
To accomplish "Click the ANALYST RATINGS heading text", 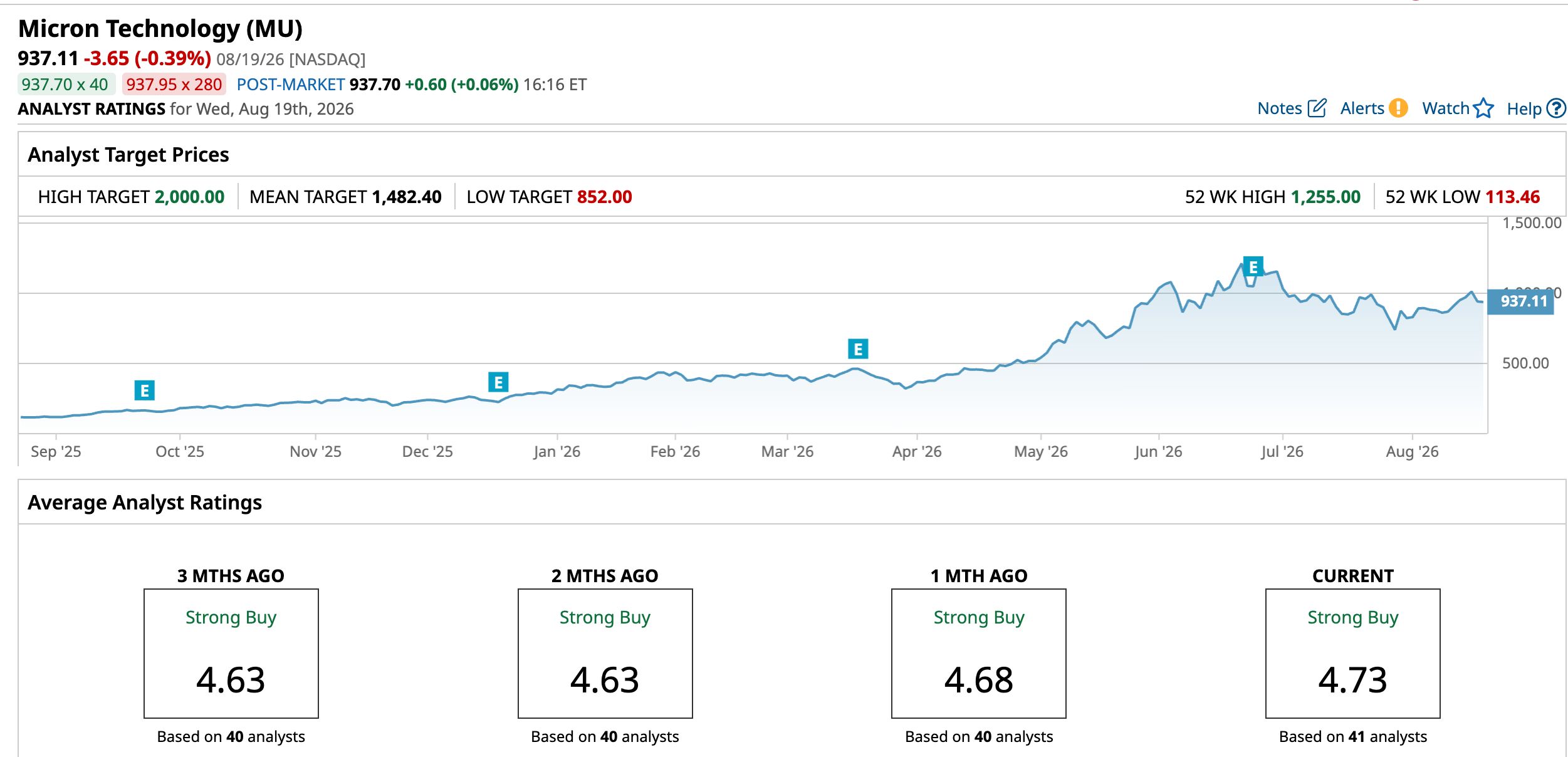I will point(91,109).
